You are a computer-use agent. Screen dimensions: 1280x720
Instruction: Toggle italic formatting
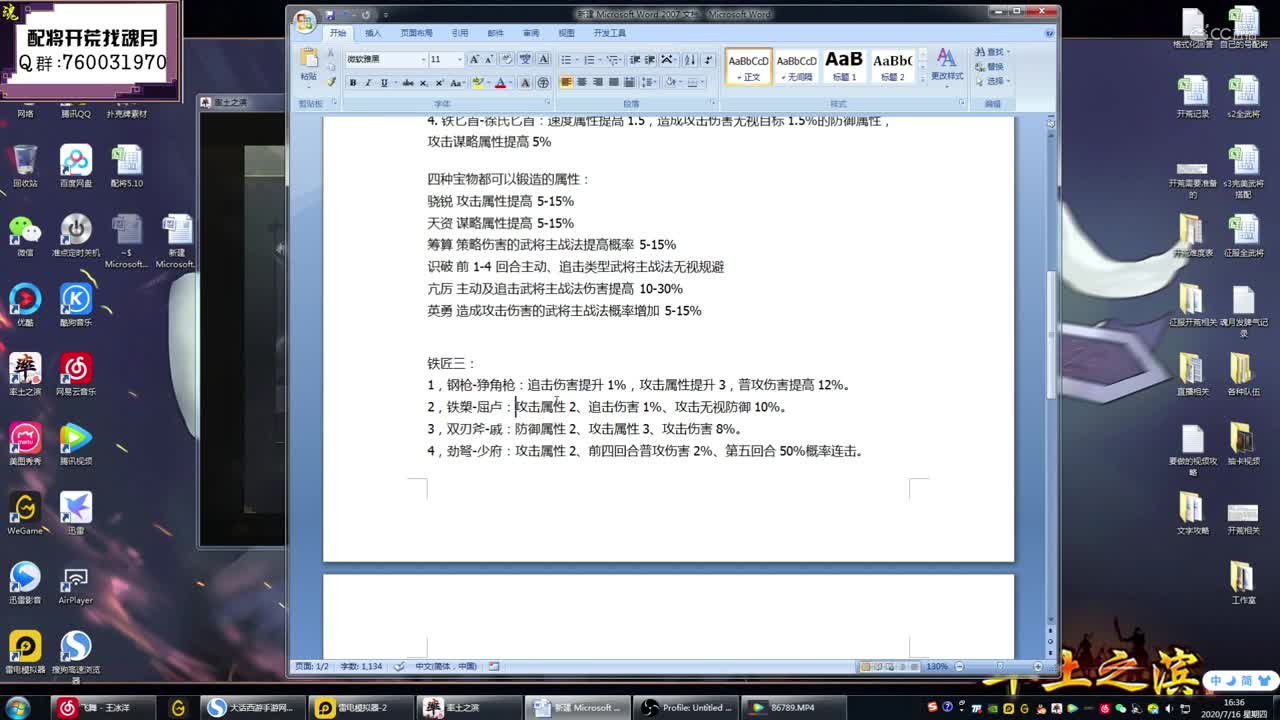click(368, 83)
